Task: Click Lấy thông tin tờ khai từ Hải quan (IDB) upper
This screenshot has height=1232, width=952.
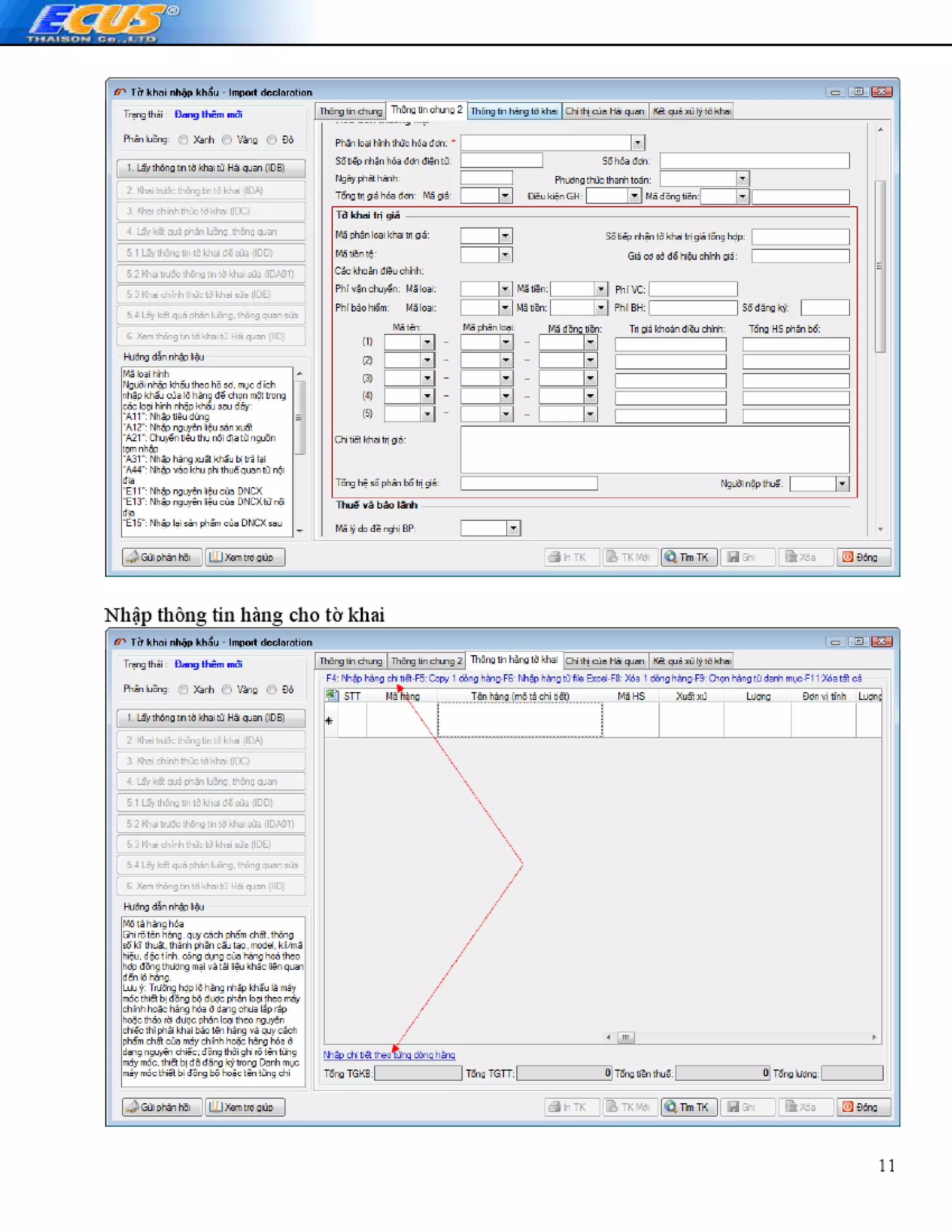Action: [211, 167]
